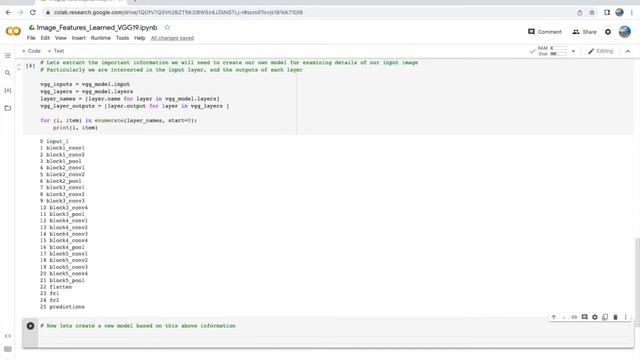Move the selected cell down
Viewport: 640px width, 360px height.
(564, 317)
